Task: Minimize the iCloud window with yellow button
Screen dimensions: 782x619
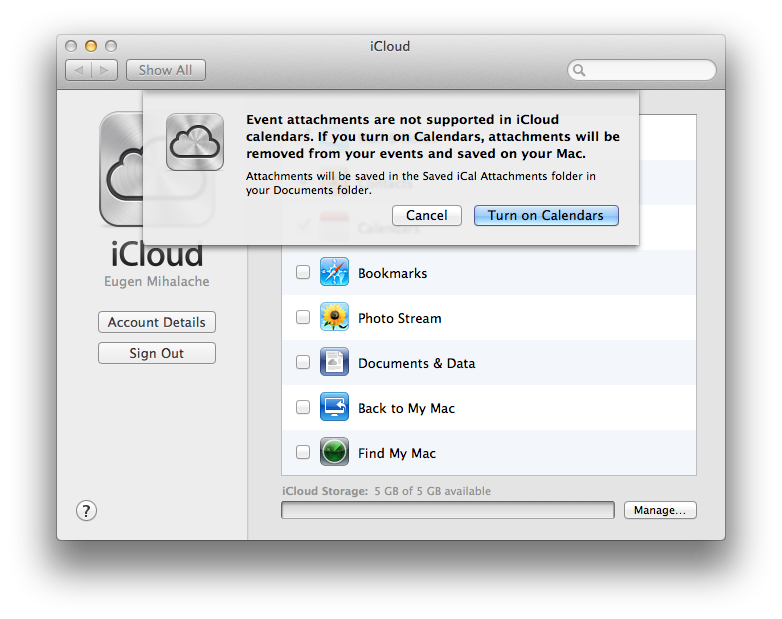Action: [91, 46]
